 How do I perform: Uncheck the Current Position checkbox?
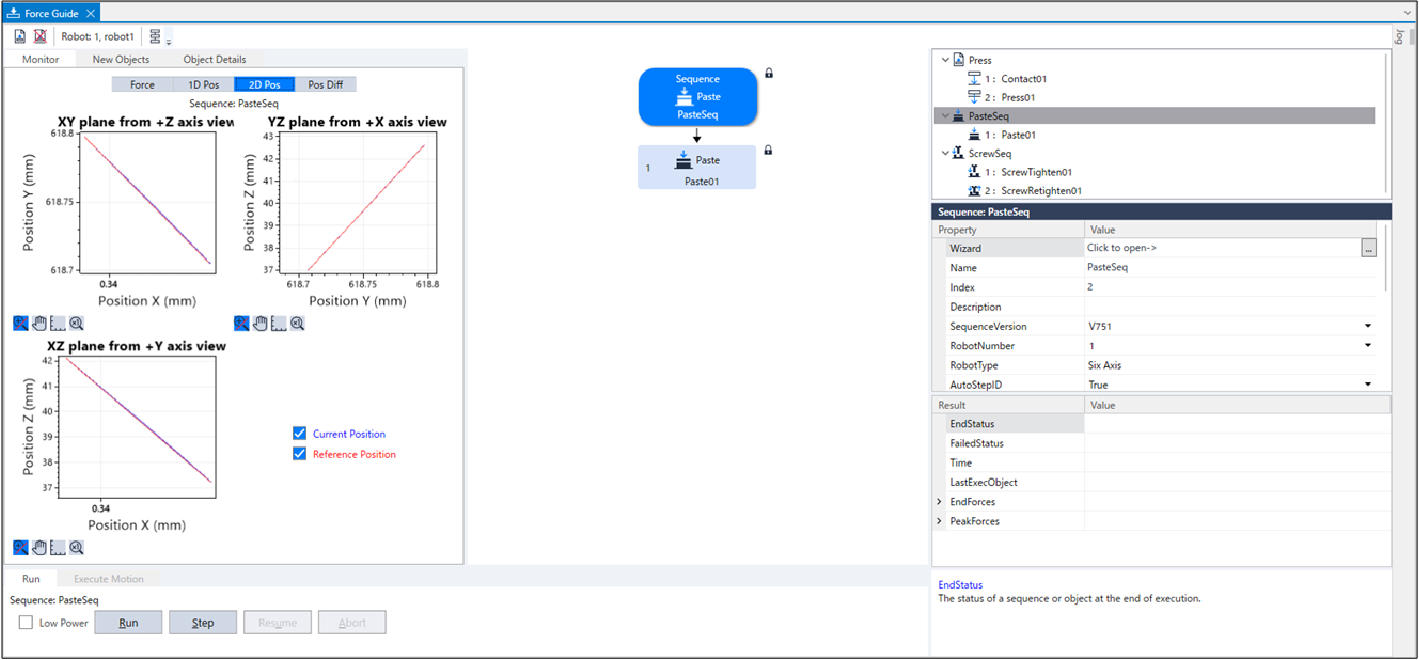pos(299,433)
